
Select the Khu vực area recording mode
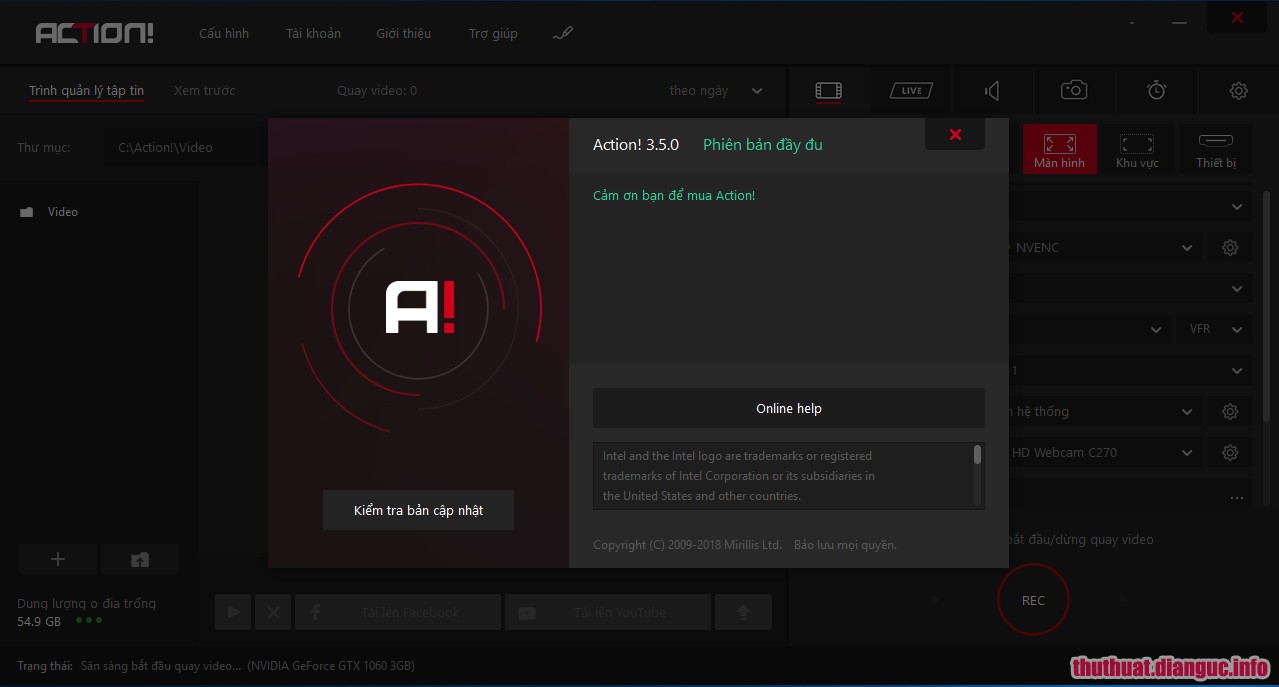pos(1137,149)
